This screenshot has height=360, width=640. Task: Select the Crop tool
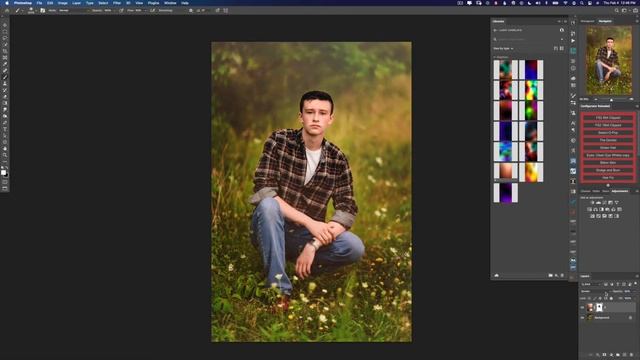pos(5,51)
